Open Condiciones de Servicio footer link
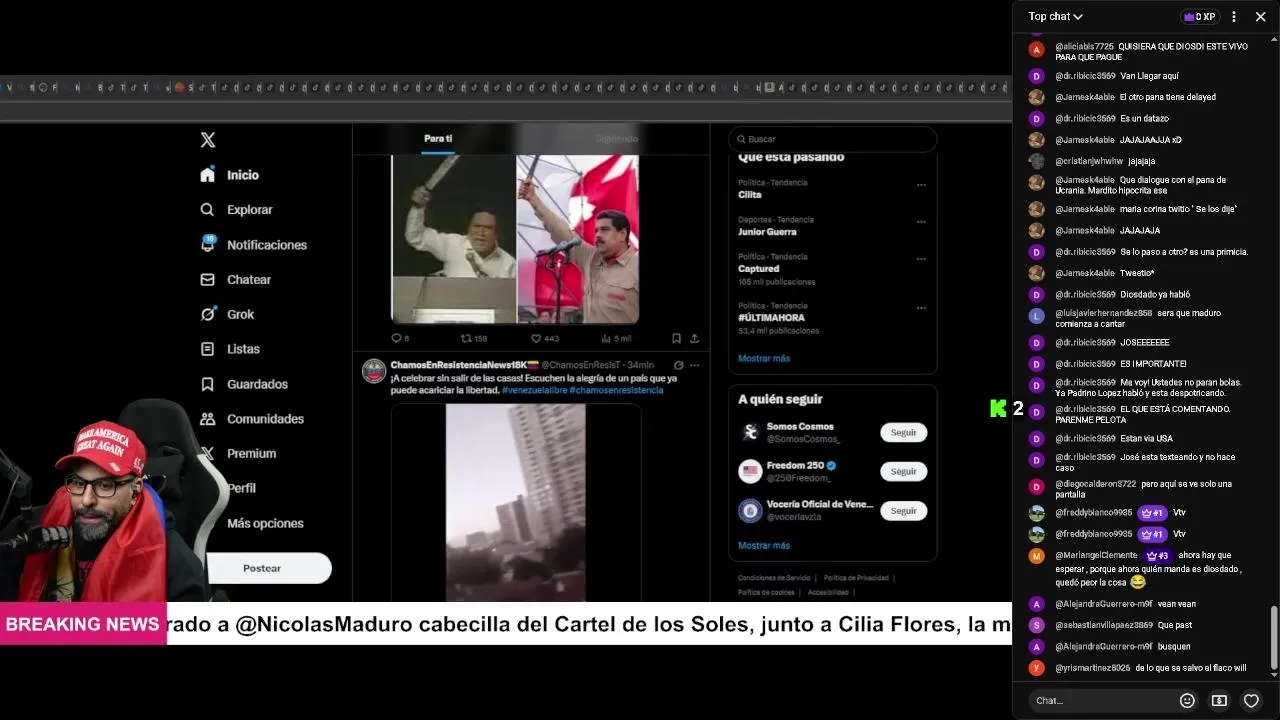Viewport: 1280px width, 720px height. coord(774,578)
